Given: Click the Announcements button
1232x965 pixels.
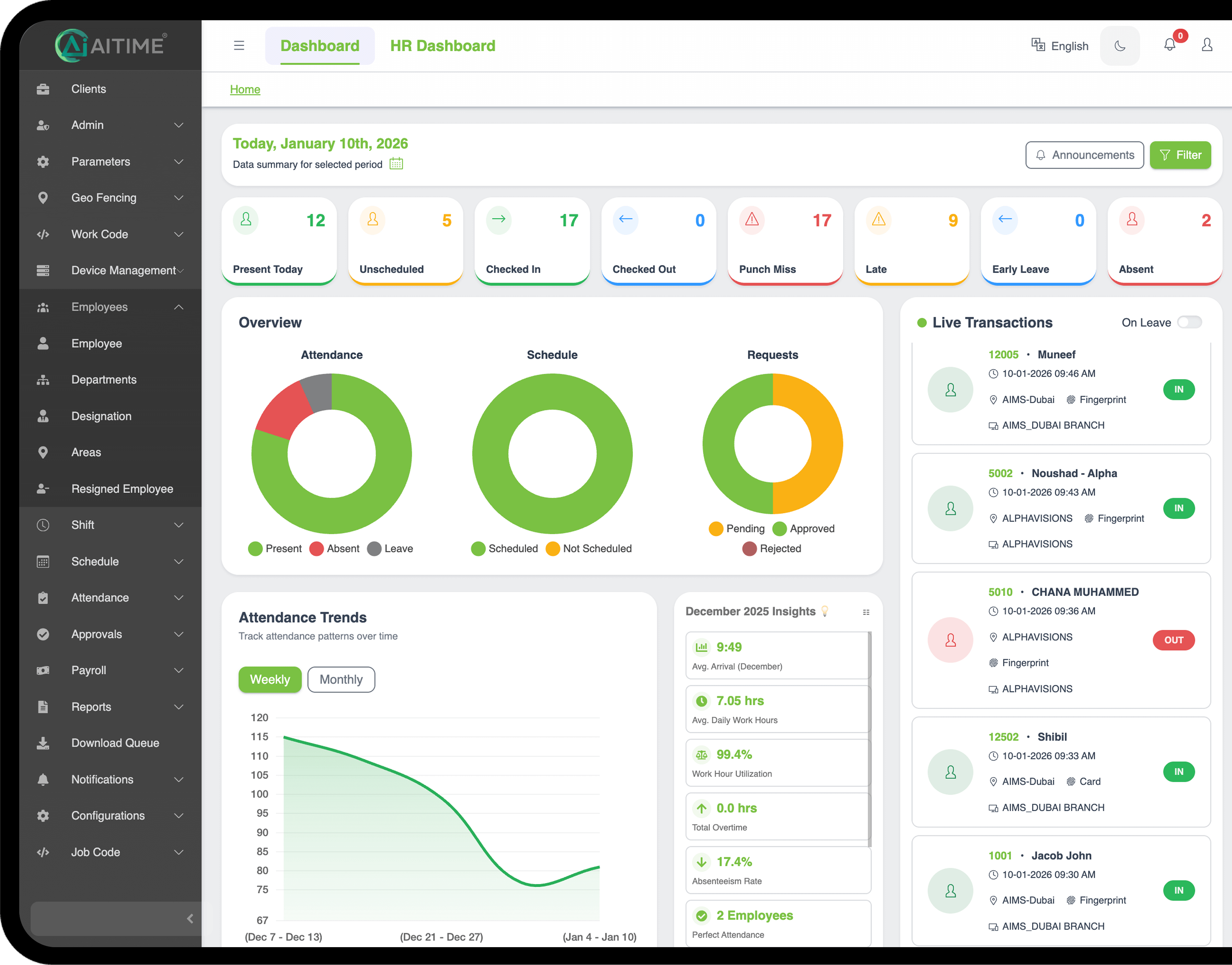Looking at the screenshot, I should 1085,155.
